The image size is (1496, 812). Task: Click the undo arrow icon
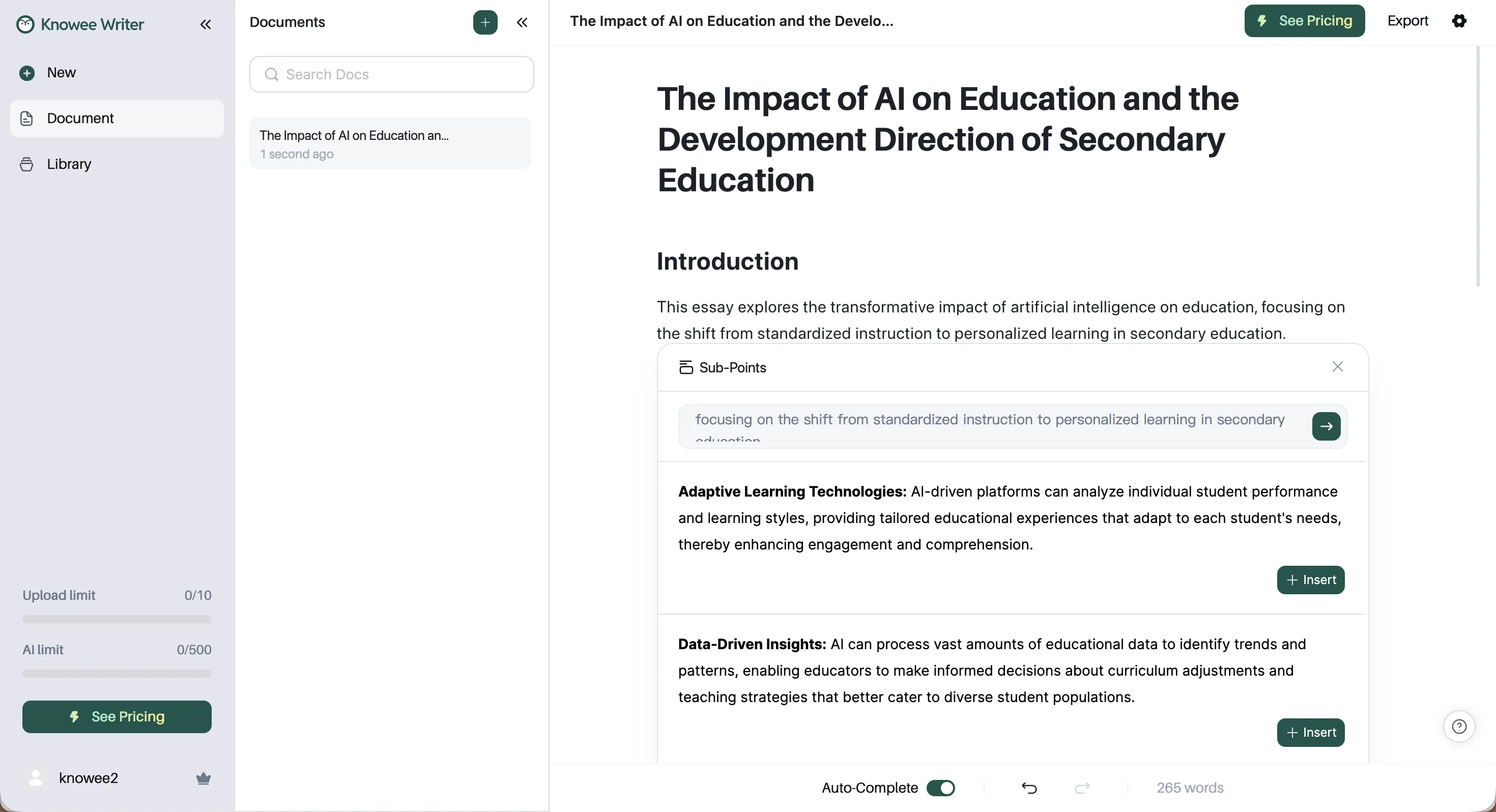pyautogui.click(x=1028, y=788)
